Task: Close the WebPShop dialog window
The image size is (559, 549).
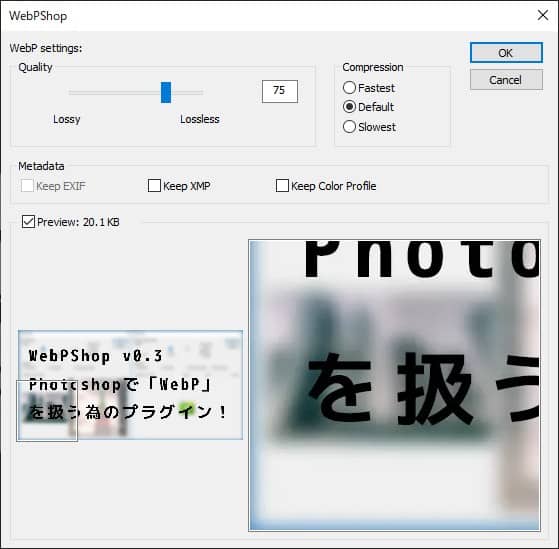Action: coord(543,15)
